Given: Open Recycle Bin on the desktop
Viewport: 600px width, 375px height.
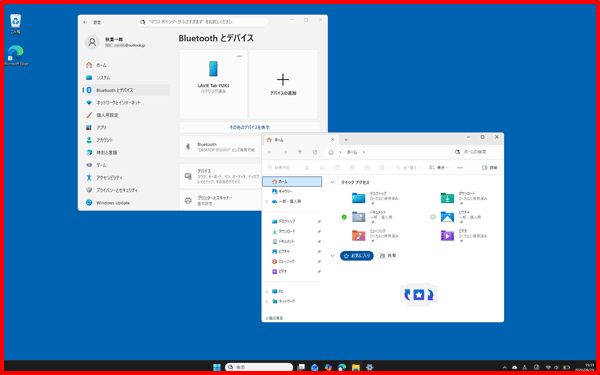Looking at the screenshot, I should (16, 24).
